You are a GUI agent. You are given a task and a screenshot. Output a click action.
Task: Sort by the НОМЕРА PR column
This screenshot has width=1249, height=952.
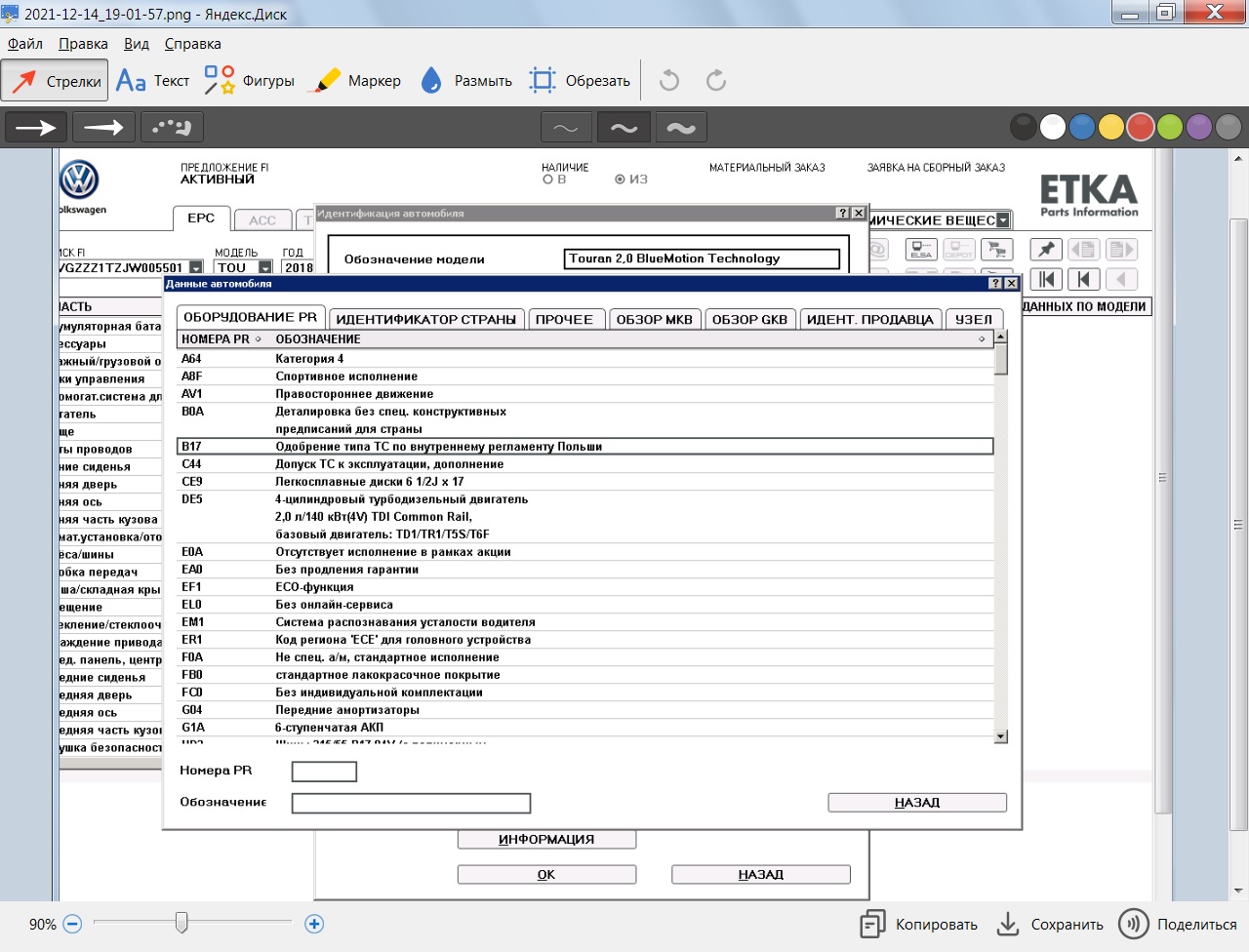222,339
